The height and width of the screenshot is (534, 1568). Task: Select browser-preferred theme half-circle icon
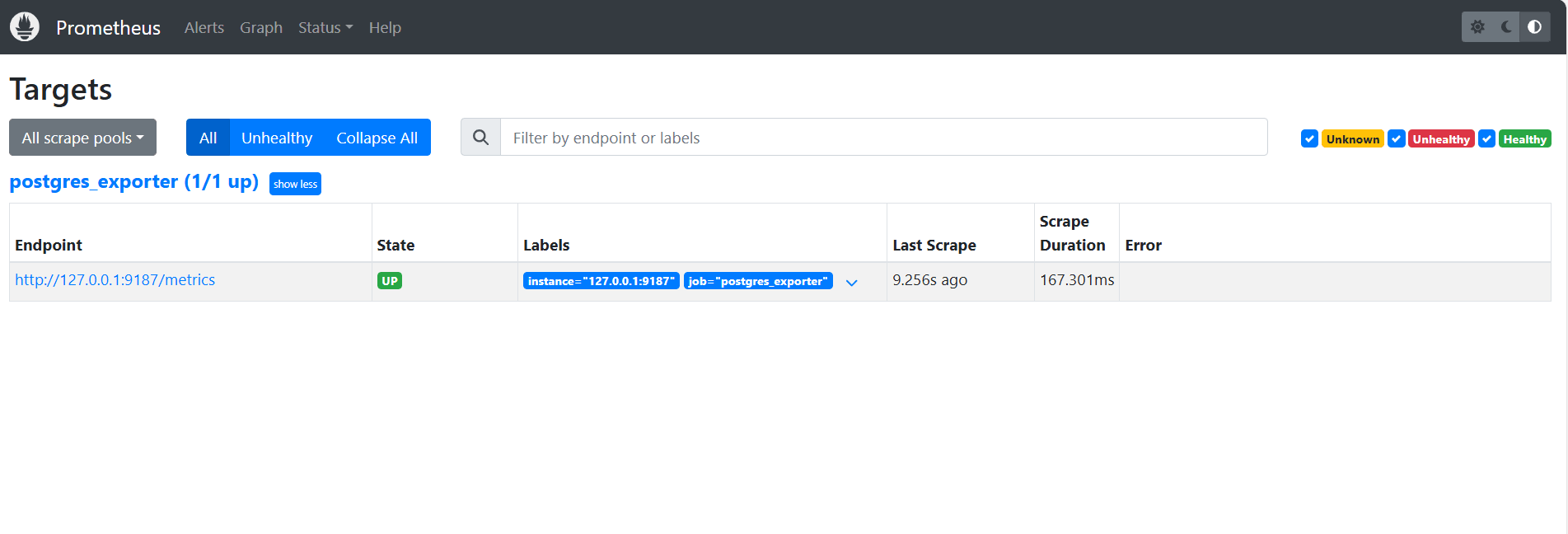tap(1534, 27)
